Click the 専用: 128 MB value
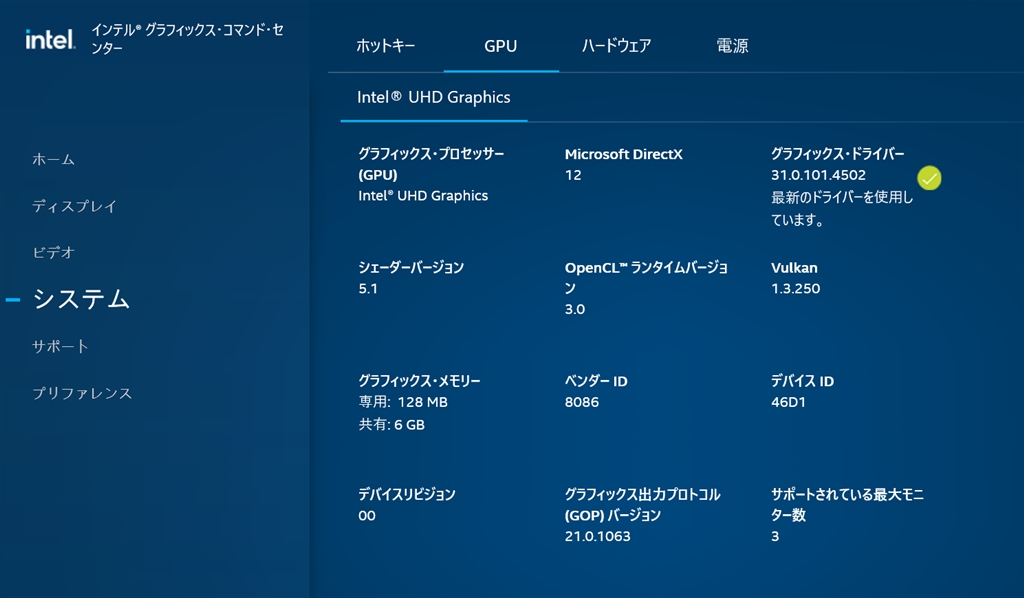This screenshot has width=1024, height=598. pos(403,402)
